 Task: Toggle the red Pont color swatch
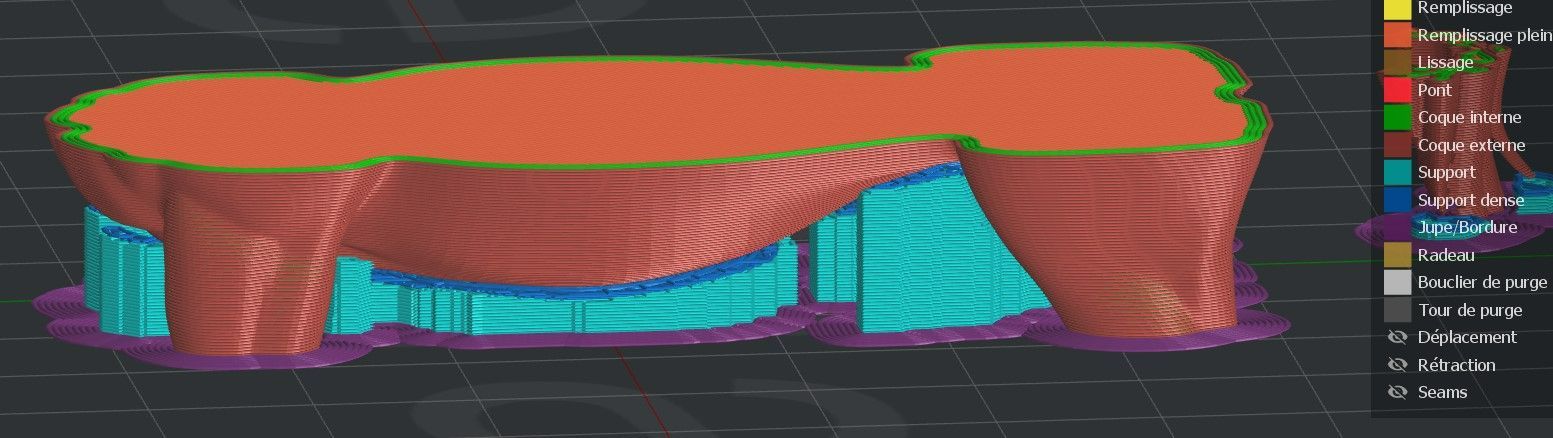(x=1397, y=90)
